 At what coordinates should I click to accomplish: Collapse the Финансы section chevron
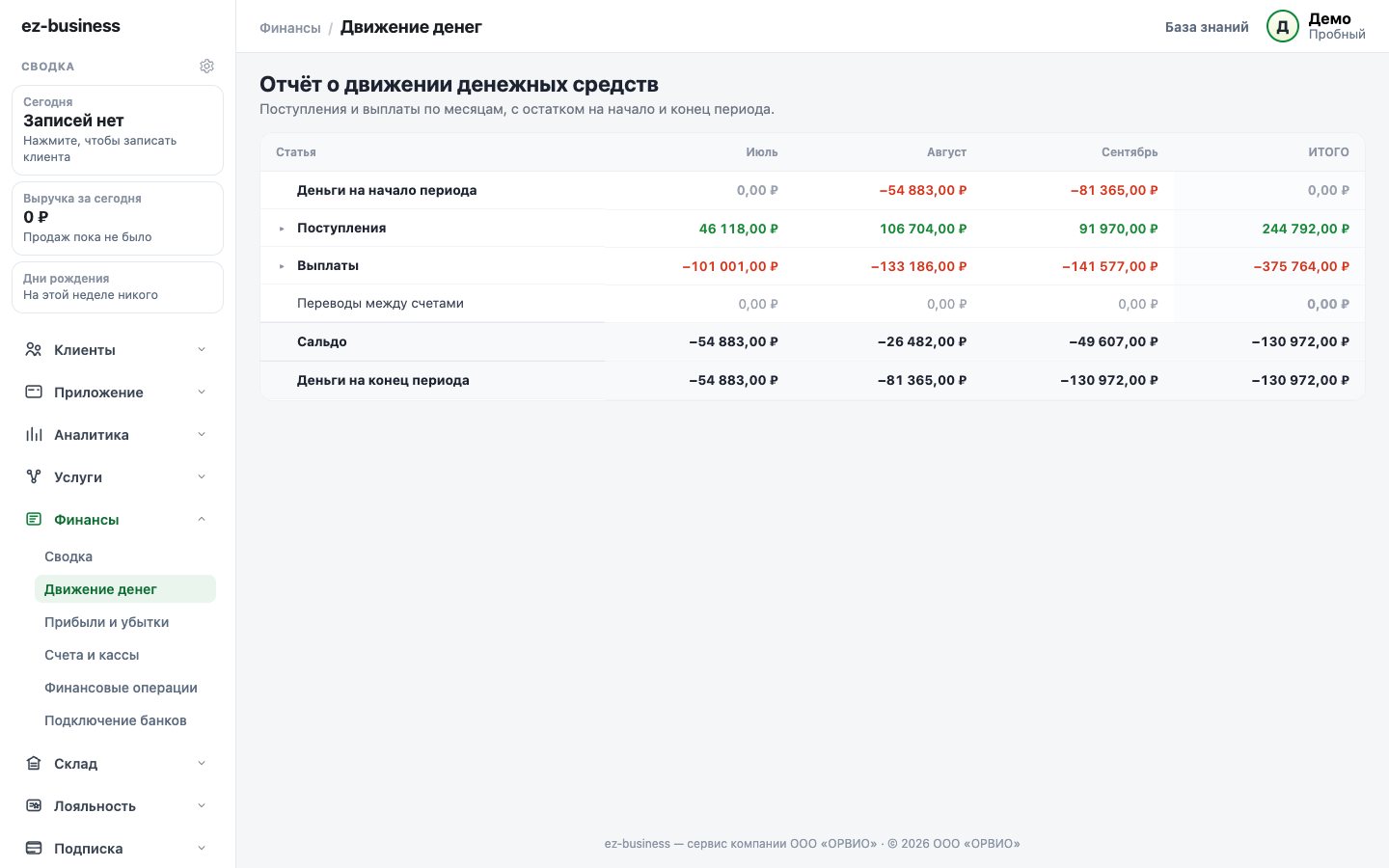point(202,520)
